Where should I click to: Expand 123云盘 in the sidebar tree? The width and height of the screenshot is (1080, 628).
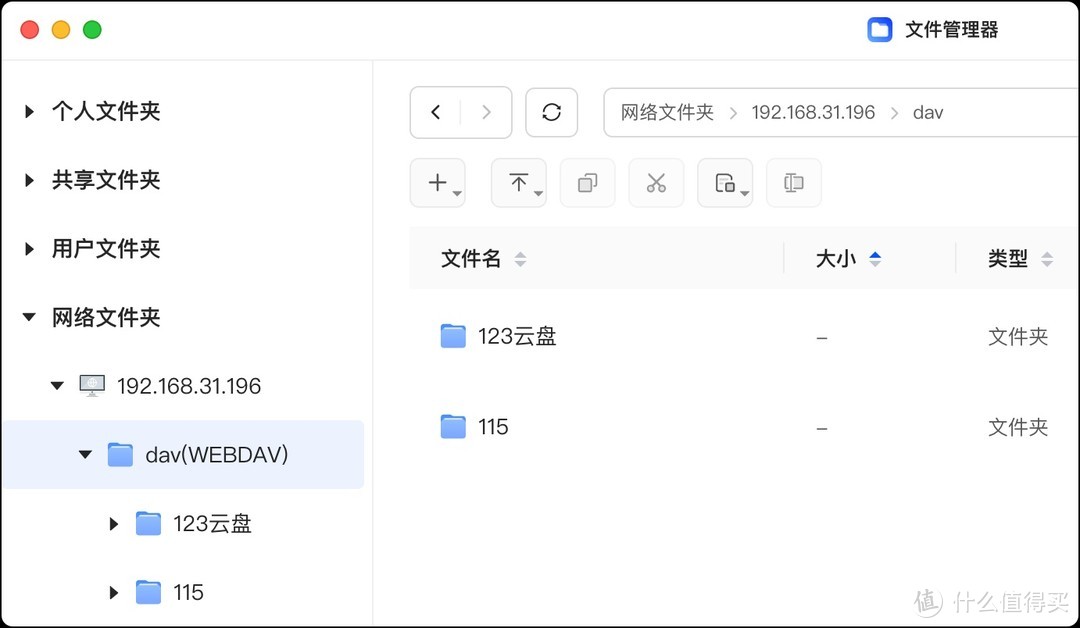pos(112,523)
